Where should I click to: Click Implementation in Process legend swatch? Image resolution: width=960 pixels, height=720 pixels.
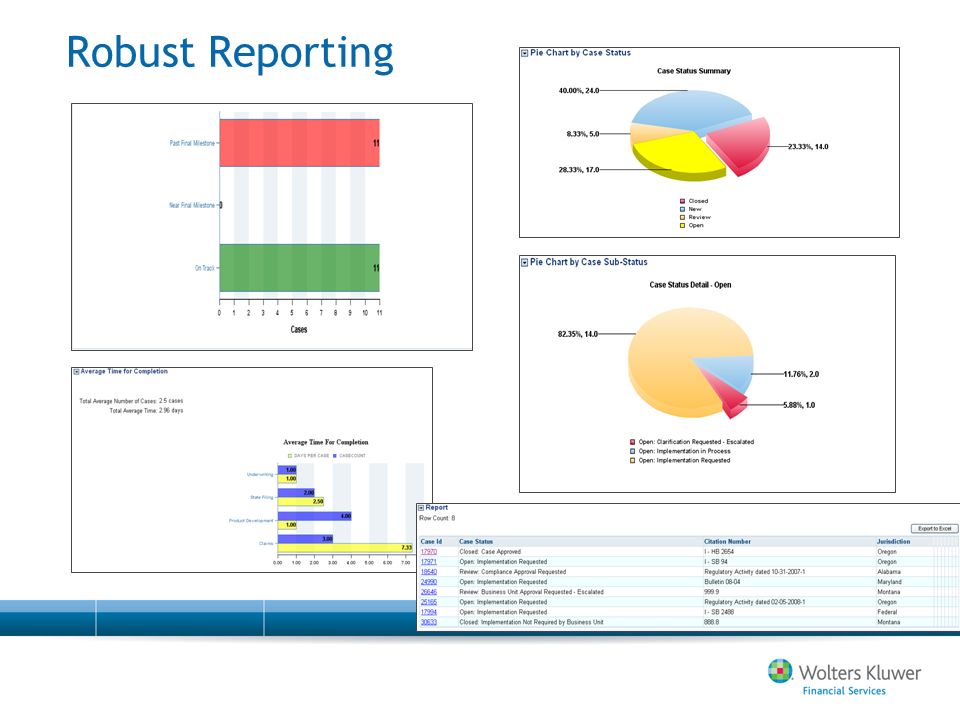coord(632,451)
